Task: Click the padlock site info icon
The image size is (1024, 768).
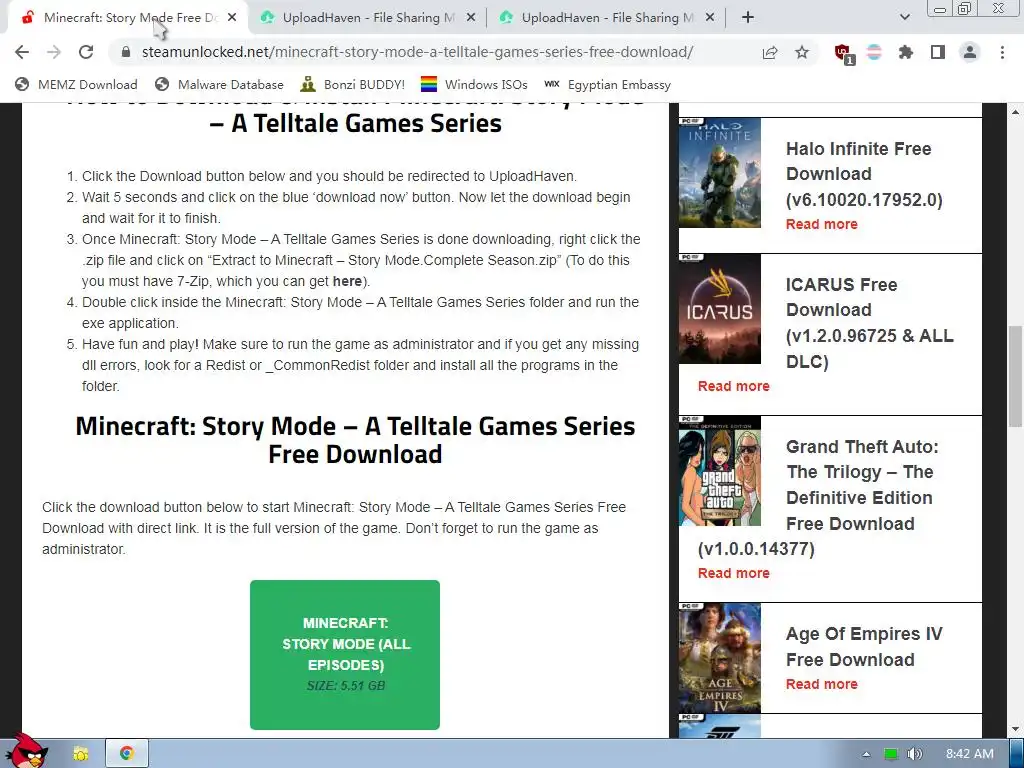Action: [x=126, y=52]
